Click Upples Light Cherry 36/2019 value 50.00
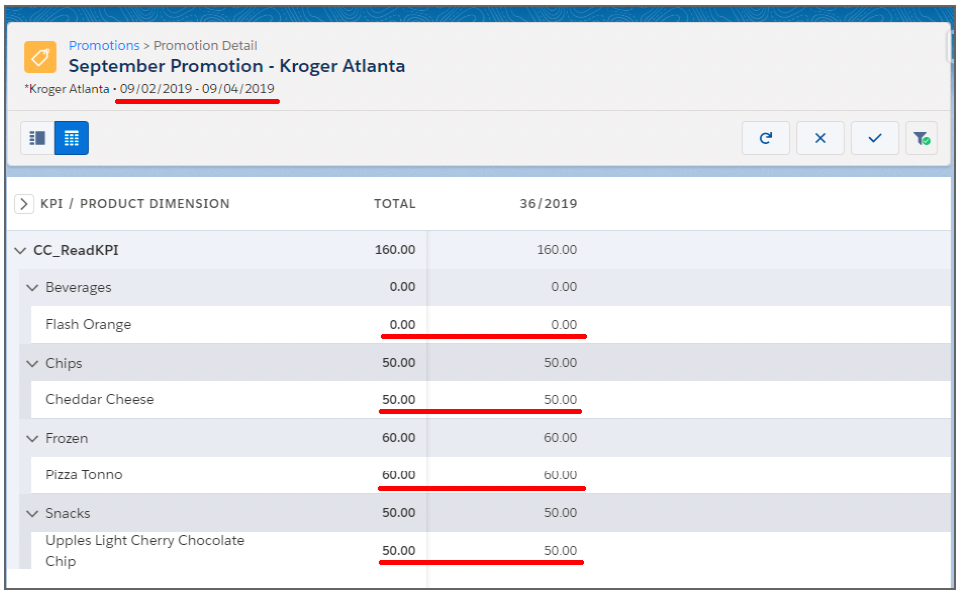Image resolution: width=959 pixels, height=595 pixels. tap(560, 551)
